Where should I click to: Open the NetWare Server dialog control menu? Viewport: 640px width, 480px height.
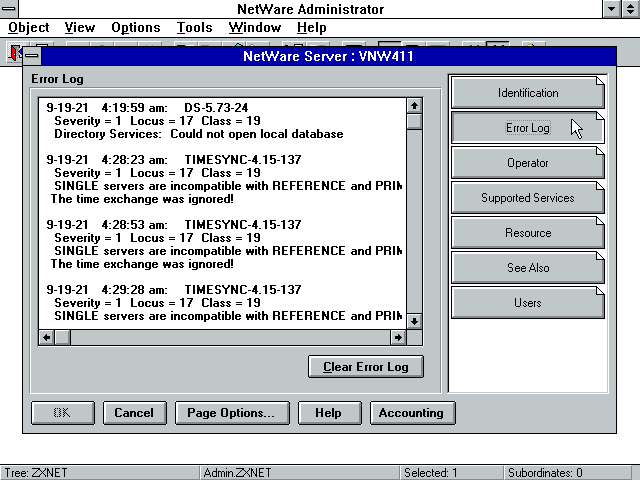[x=32, y=56]
